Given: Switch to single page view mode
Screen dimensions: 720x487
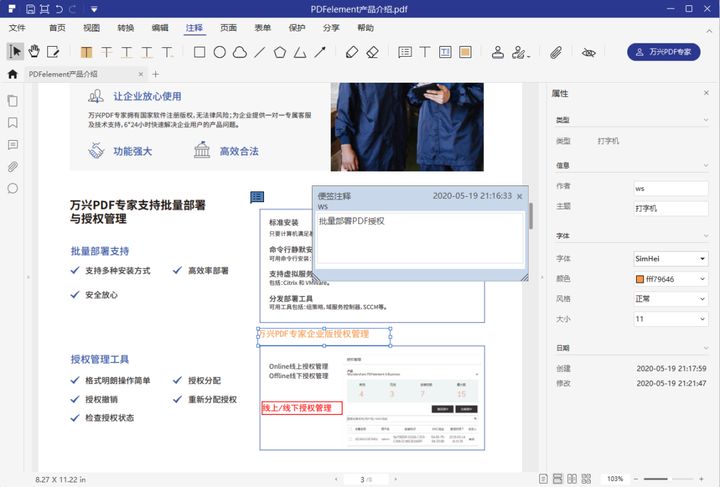Looking at the screenshot, I should click(x=543, y=479).
